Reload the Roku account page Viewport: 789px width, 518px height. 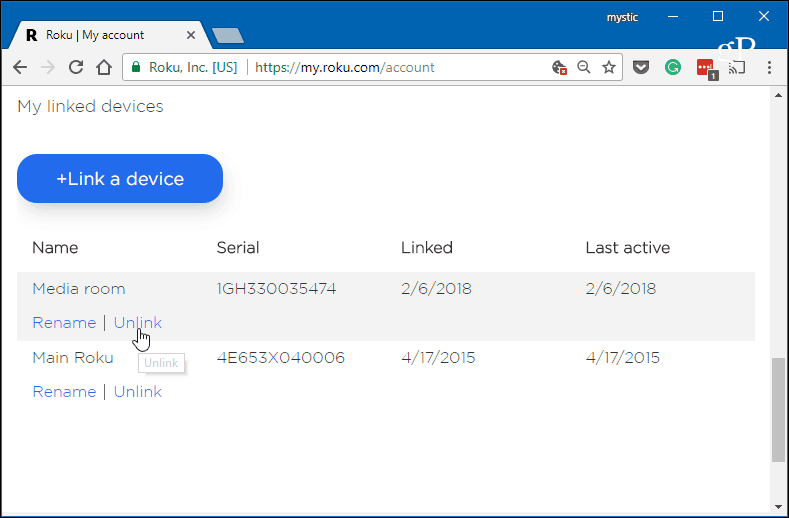pyautogui.click(x=76, y=67)
